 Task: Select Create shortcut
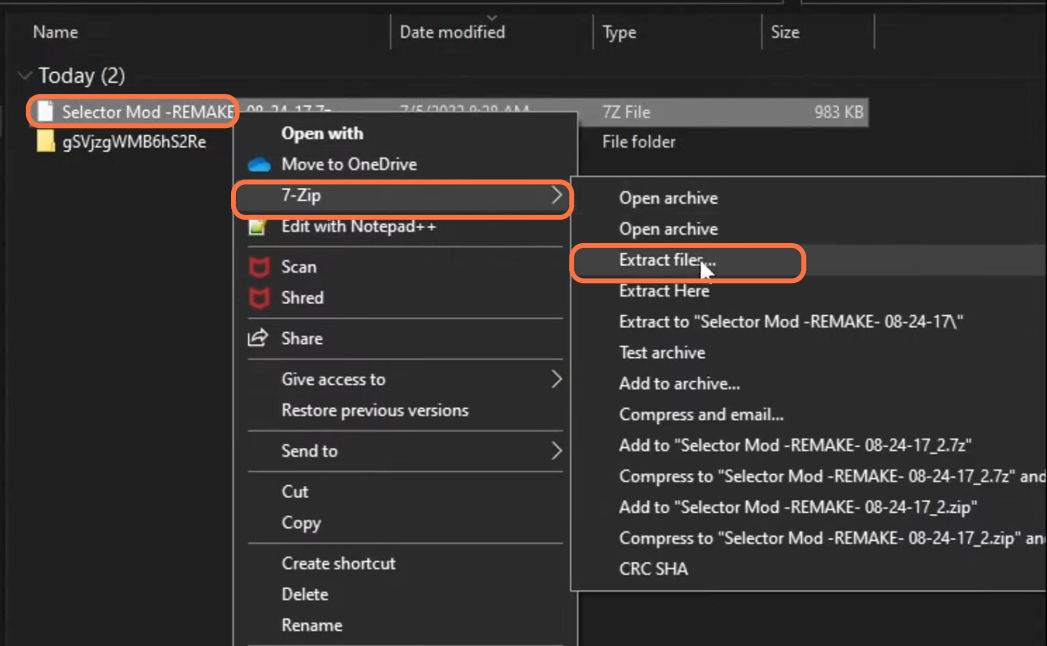click(x=339, y=563)
